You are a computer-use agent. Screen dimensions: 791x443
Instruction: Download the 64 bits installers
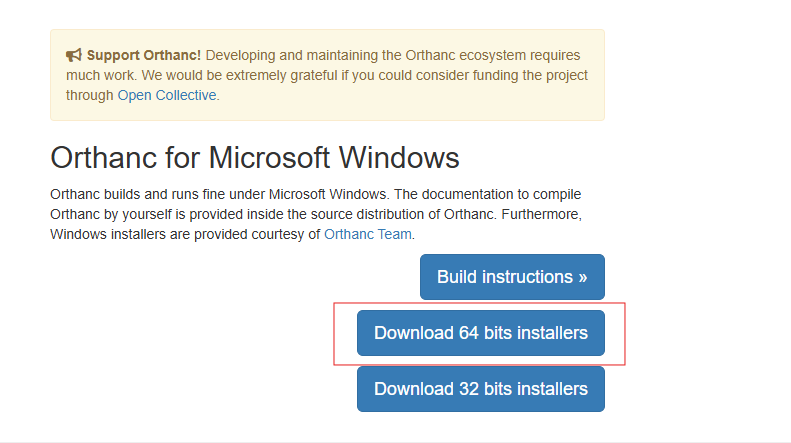(480, 333)
